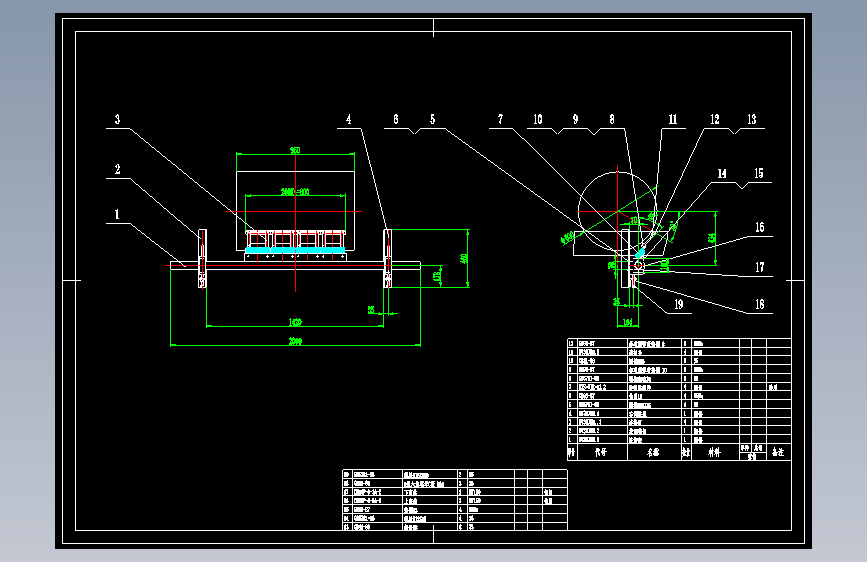Select part balloon number 8
867x562 pixels.
click(x=612, y=119)
